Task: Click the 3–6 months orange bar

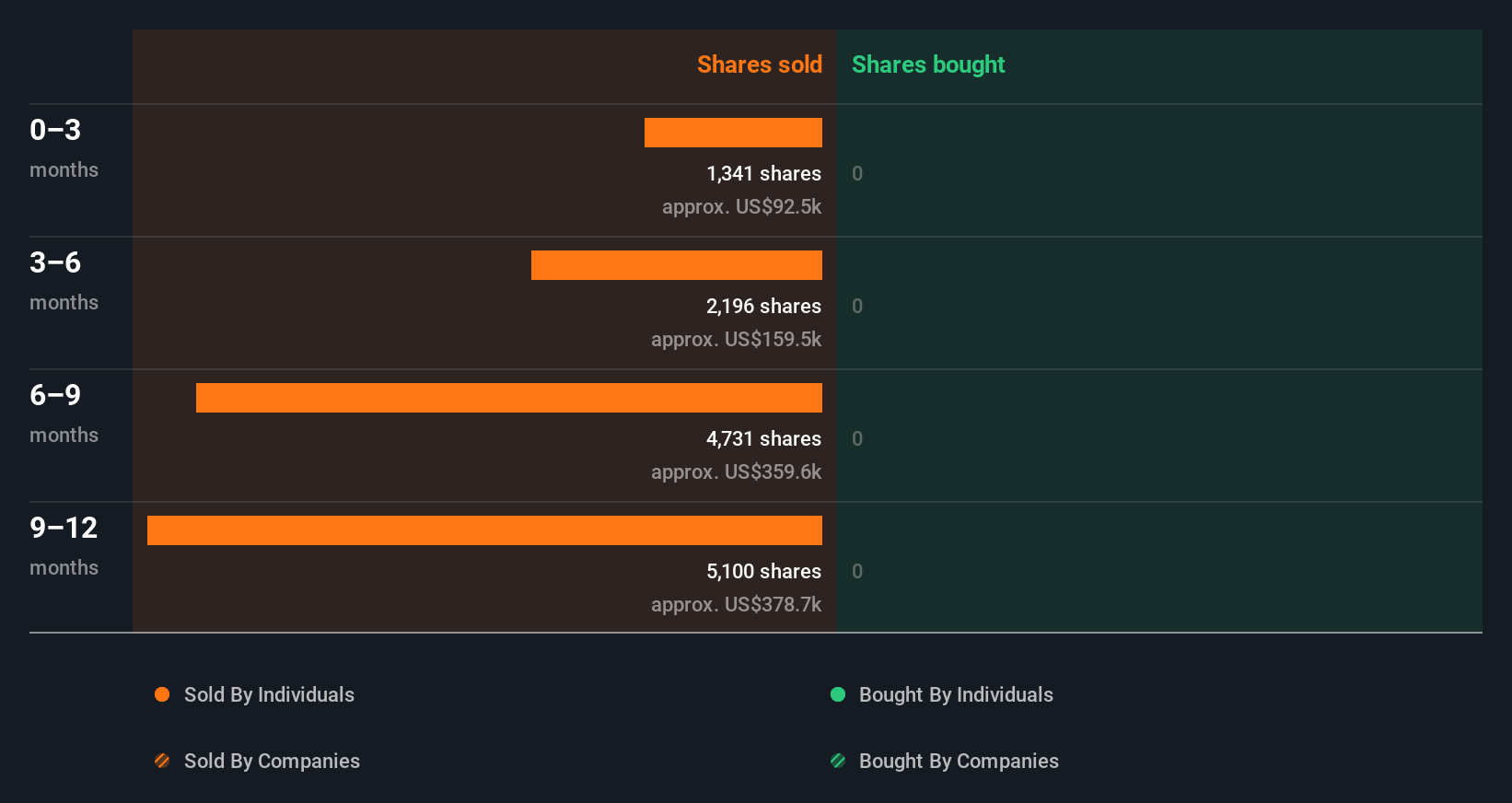Action: pyautogui.click(x=677, y=265)
